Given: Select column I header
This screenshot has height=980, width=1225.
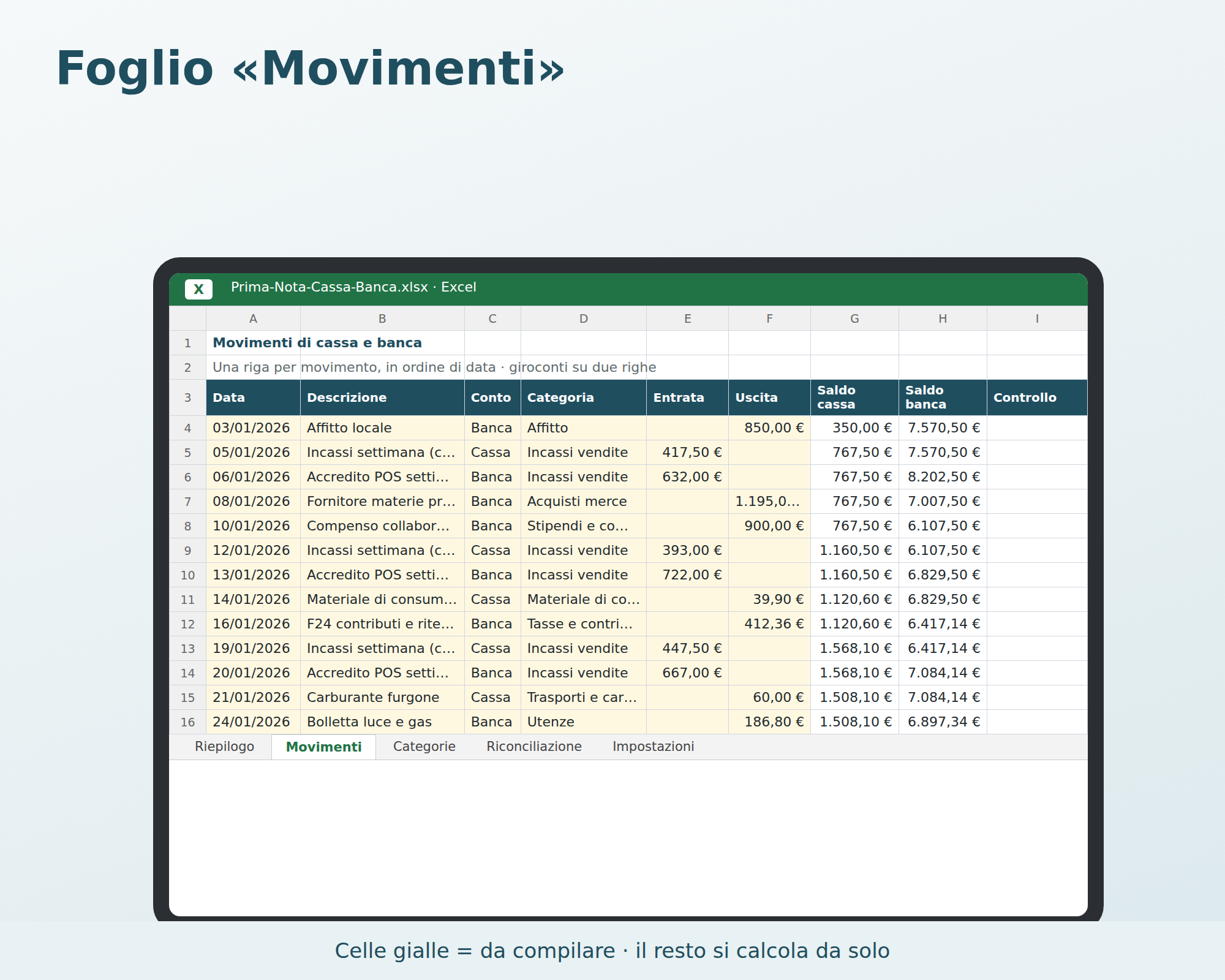Looking at the screenshot, I should [x=1037, y=318].
